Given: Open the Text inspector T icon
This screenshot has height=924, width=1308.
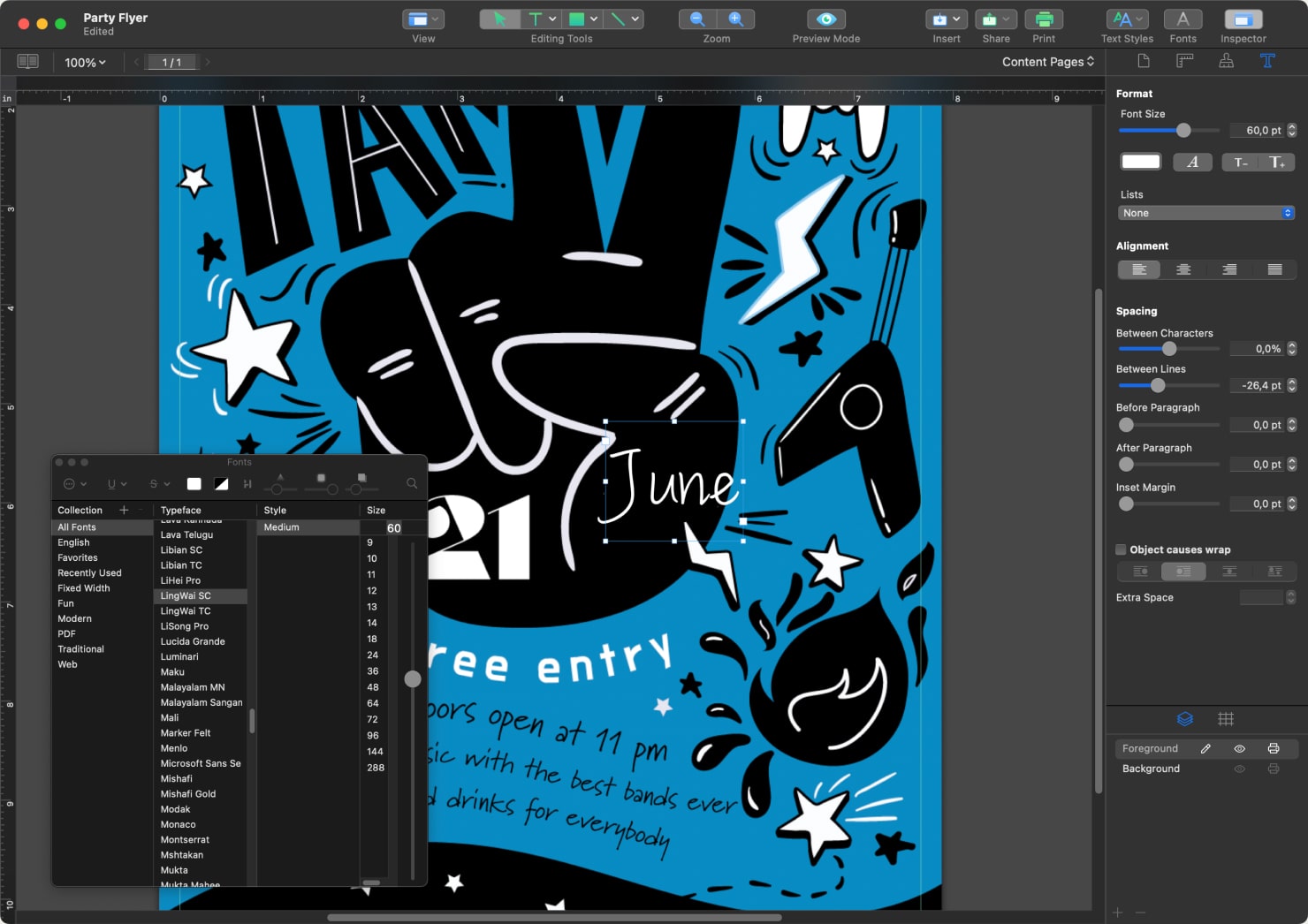Looking at the screenshot, I should pyautogui.click(x=1267, y=61).
